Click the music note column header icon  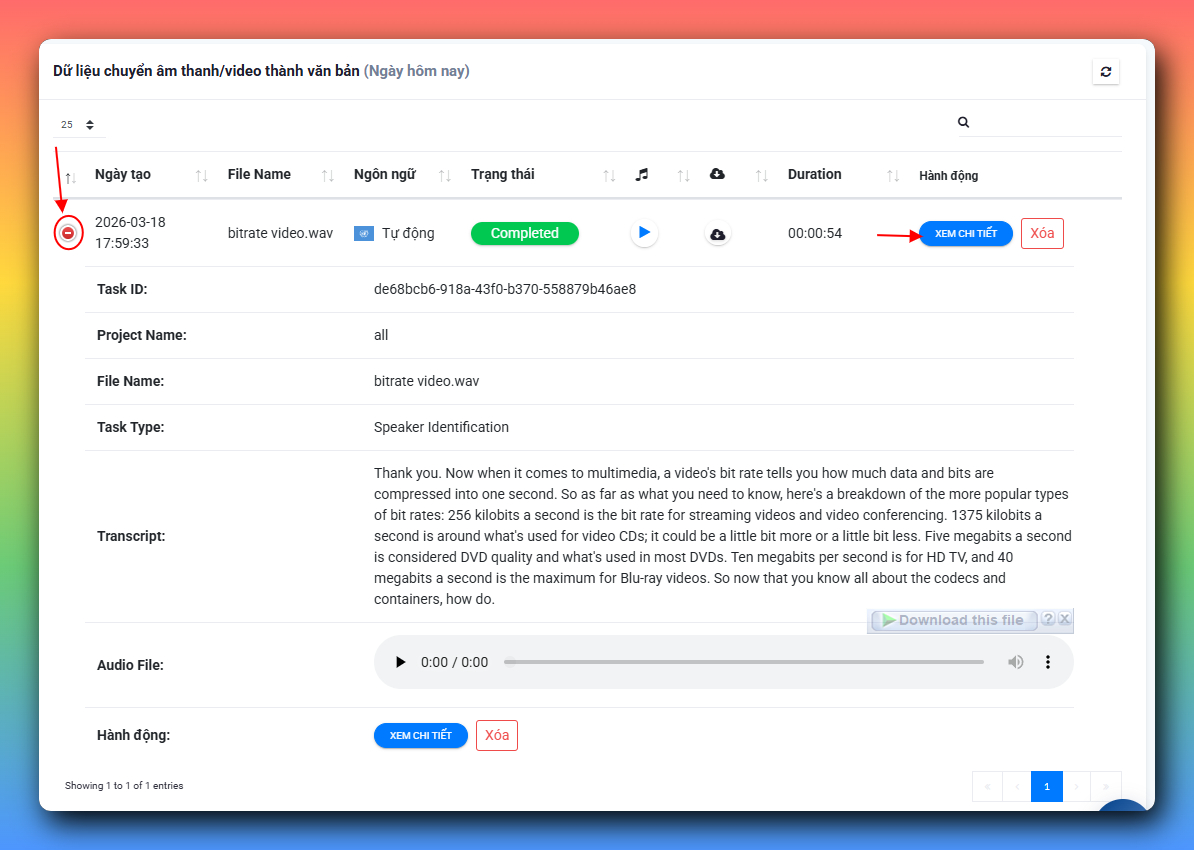[642, 174]
